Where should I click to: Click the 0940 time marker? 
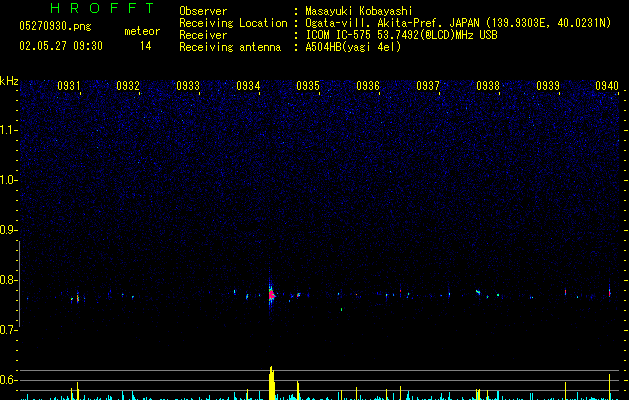pyautogui.click(x=607, y=86)
